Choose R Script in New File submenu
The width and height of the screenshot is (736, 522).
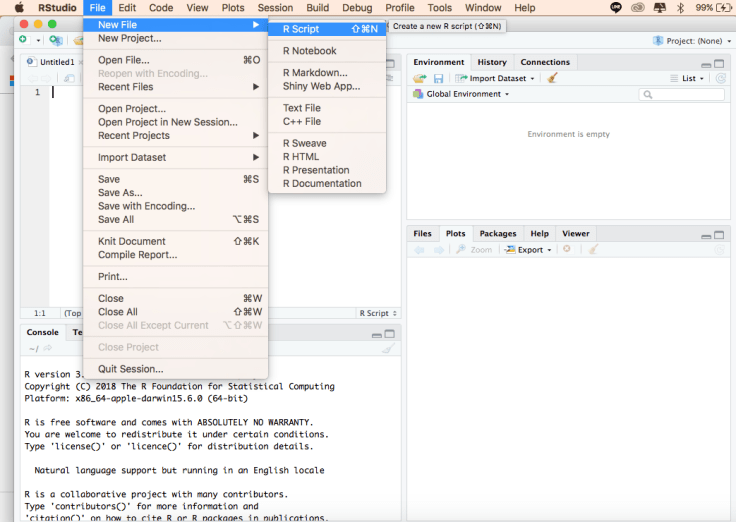coord(327,29)
